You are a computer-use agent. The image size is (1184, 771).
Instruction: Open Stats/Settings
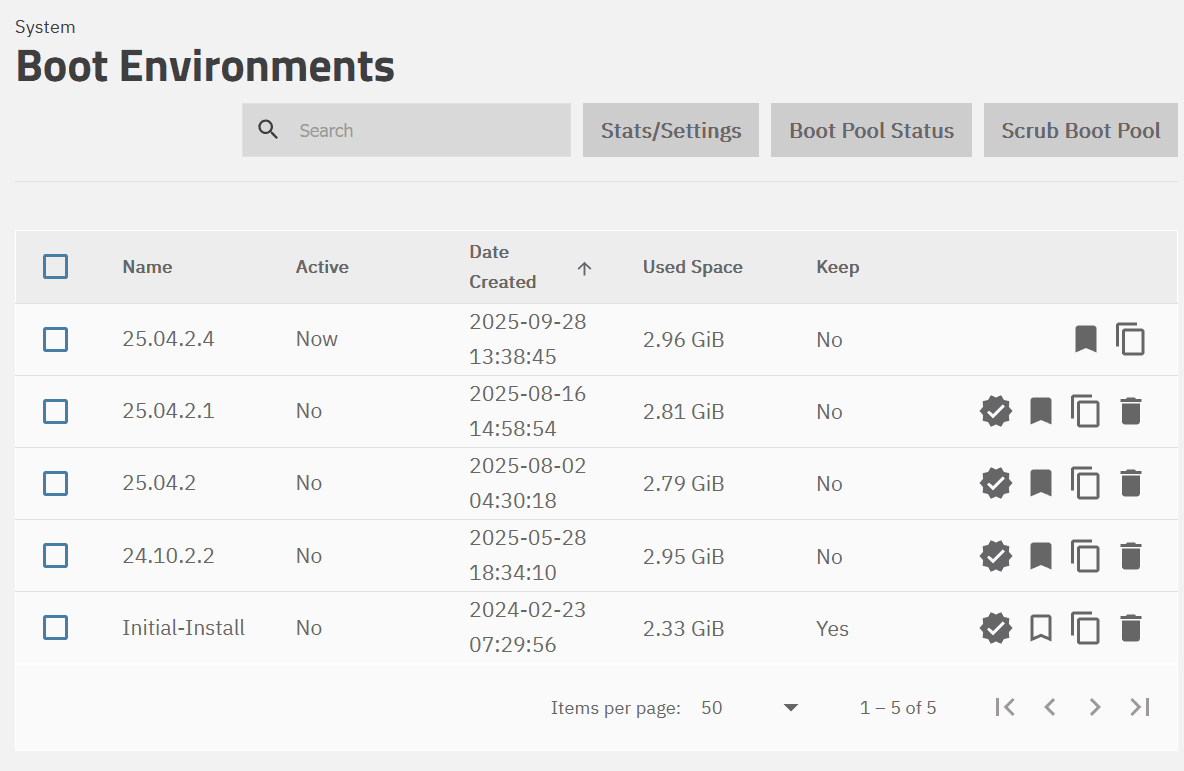coord(671,130)
